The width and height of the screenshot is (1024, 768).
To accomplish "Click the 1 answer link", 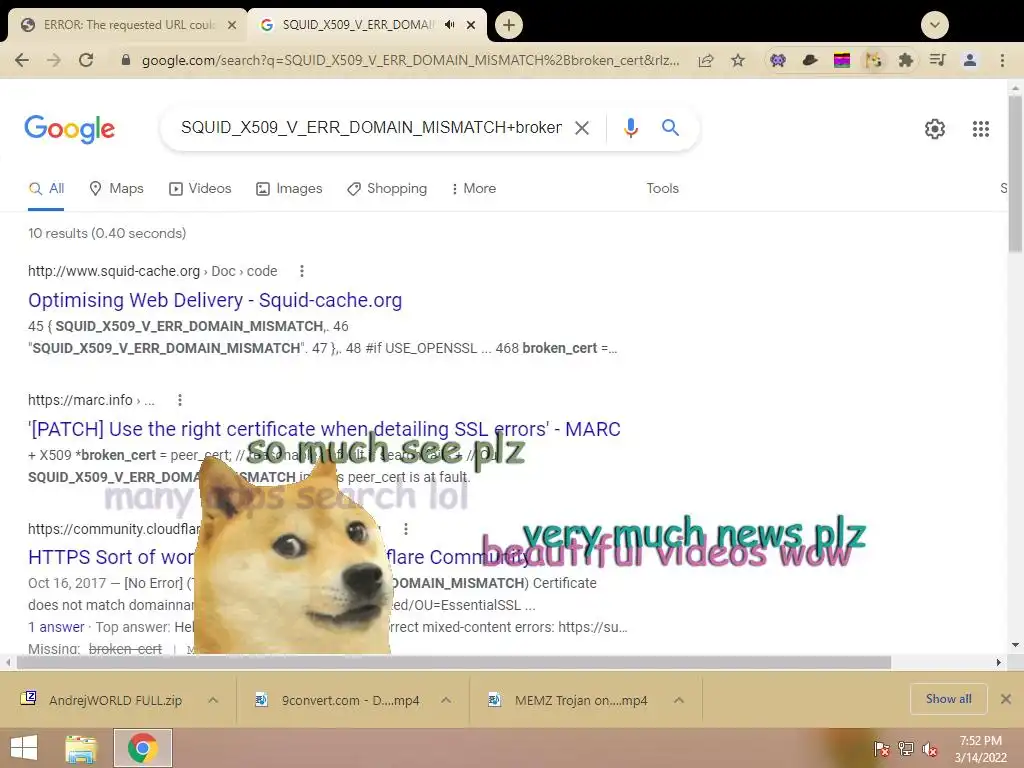I will pyautogui.click(x=56, y=627).
